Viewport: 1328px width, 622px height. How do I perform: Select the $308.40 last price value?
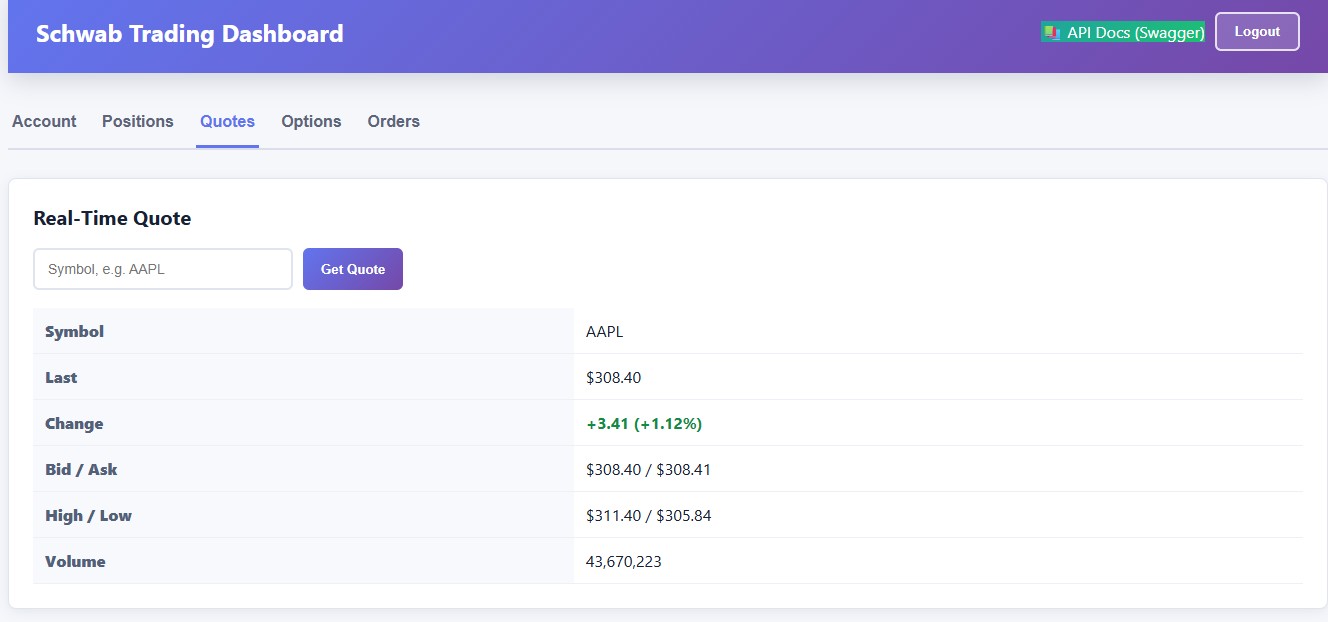click(613, 377)
